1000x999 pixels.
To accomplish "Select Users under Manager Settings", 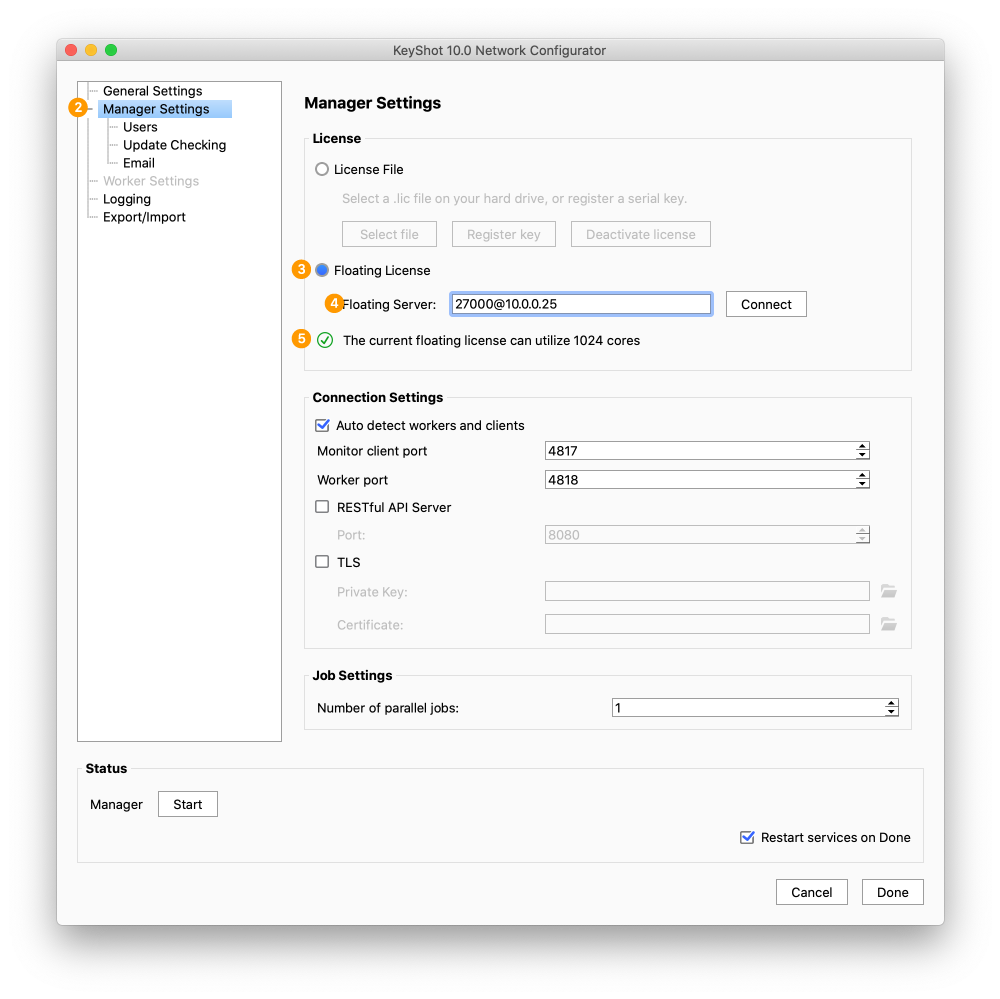I will pos(140,127).
